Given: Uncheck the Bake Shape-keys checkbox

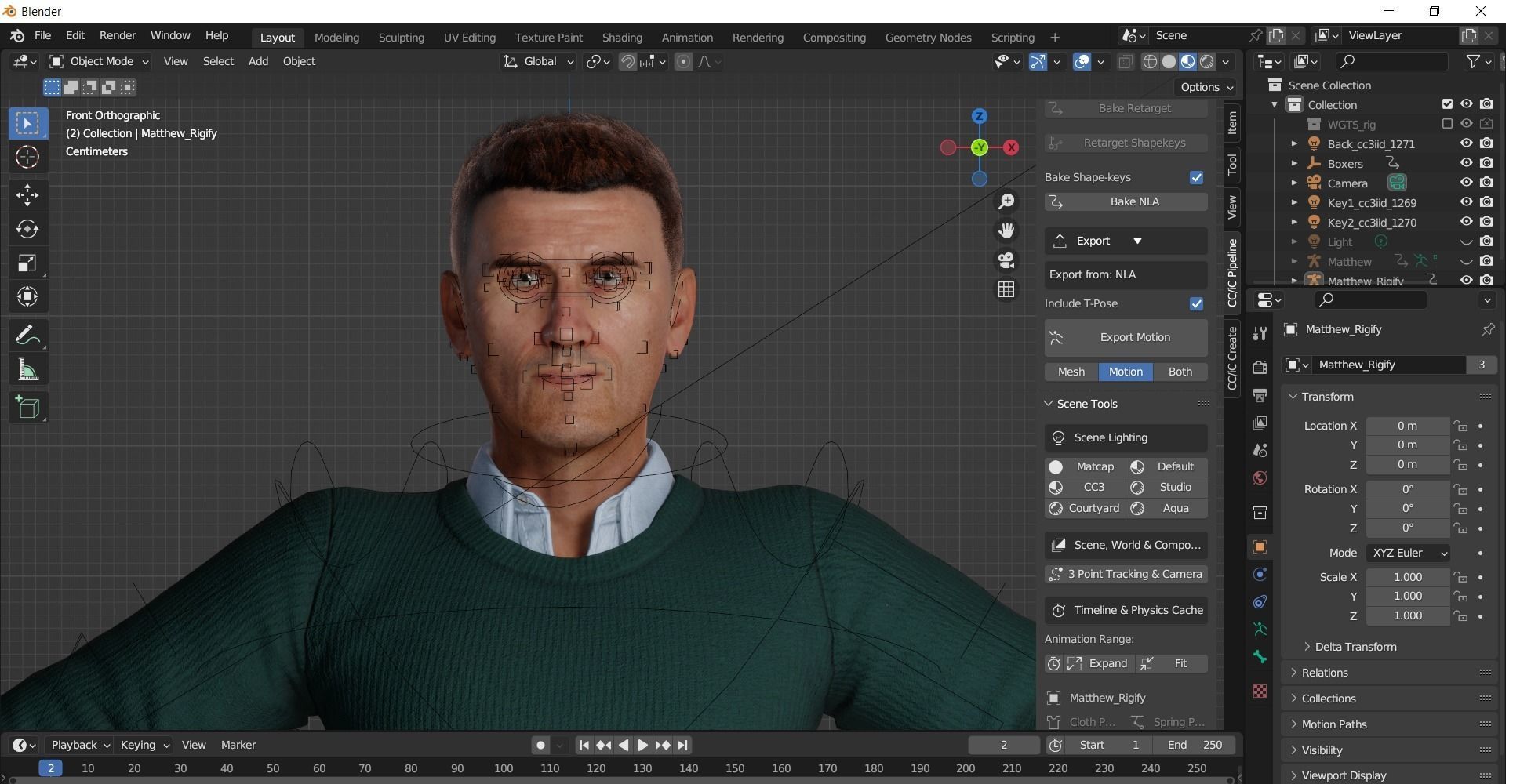Looking at the screenshot, I should 1196,178.
